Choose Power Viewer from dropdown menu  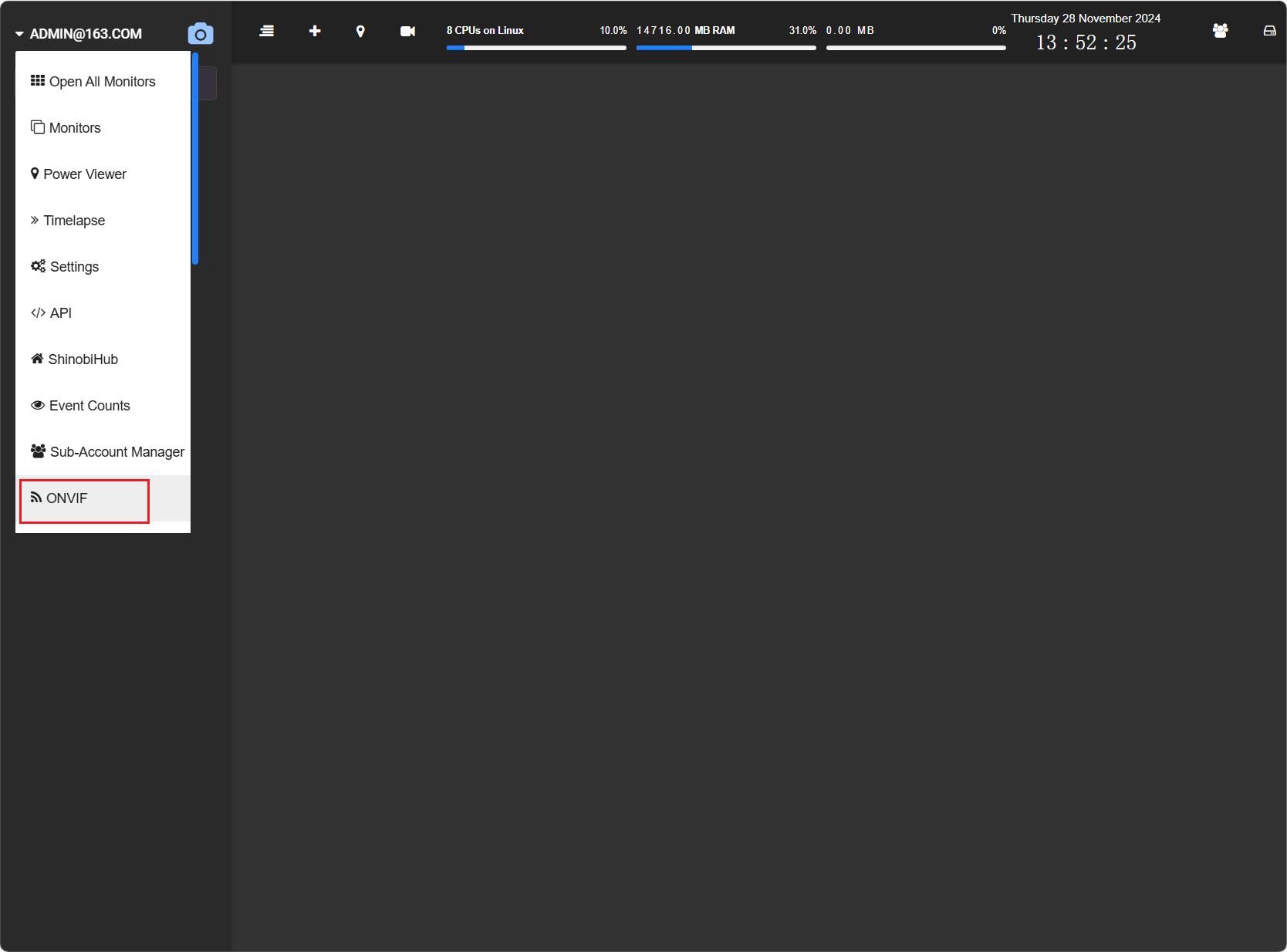pyautogui.click(x=103, y=174)
